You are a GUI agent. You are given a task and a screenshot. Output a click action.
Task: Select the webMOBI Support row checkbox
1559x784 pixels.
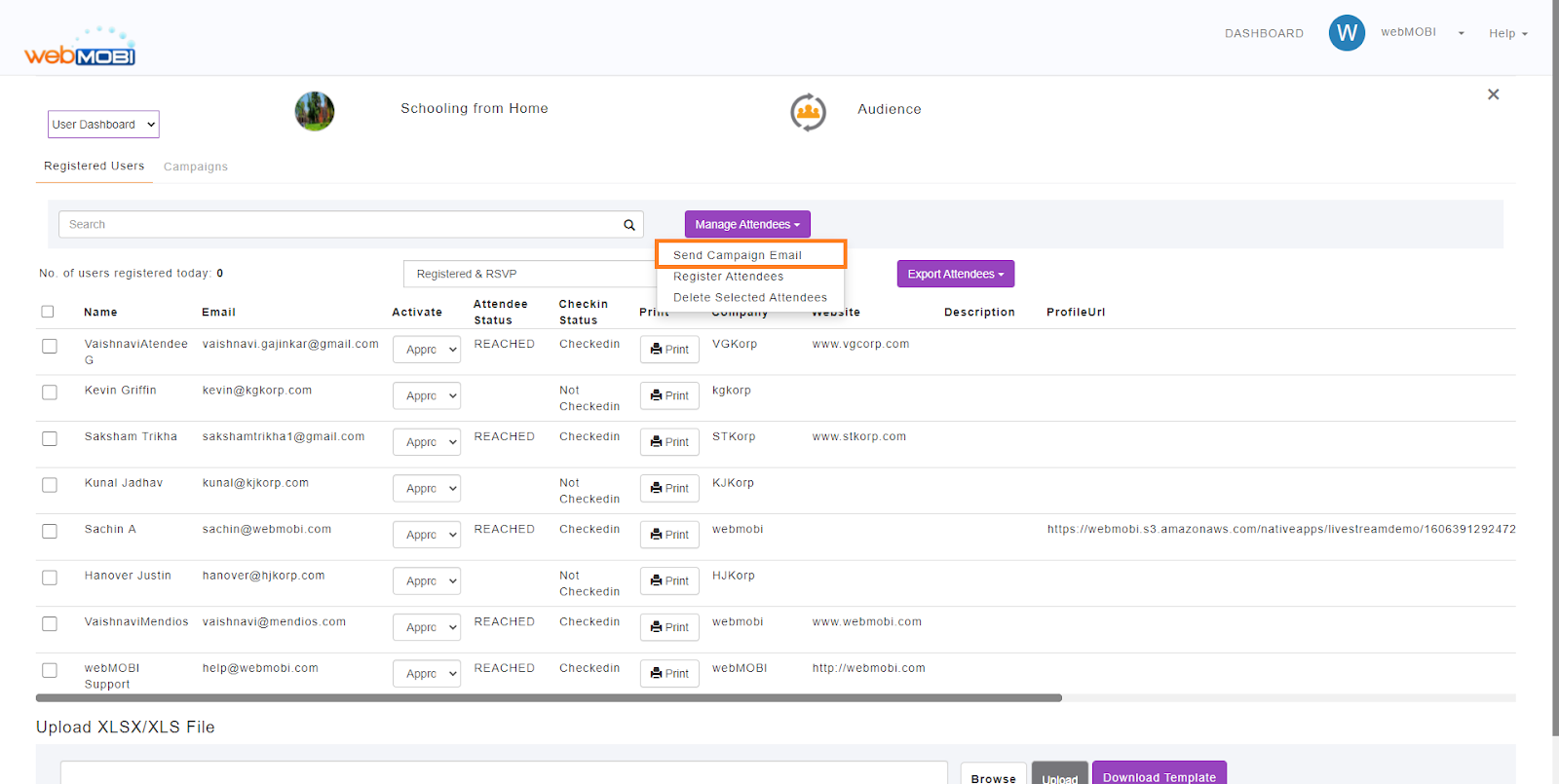click(x=50, y=670)
